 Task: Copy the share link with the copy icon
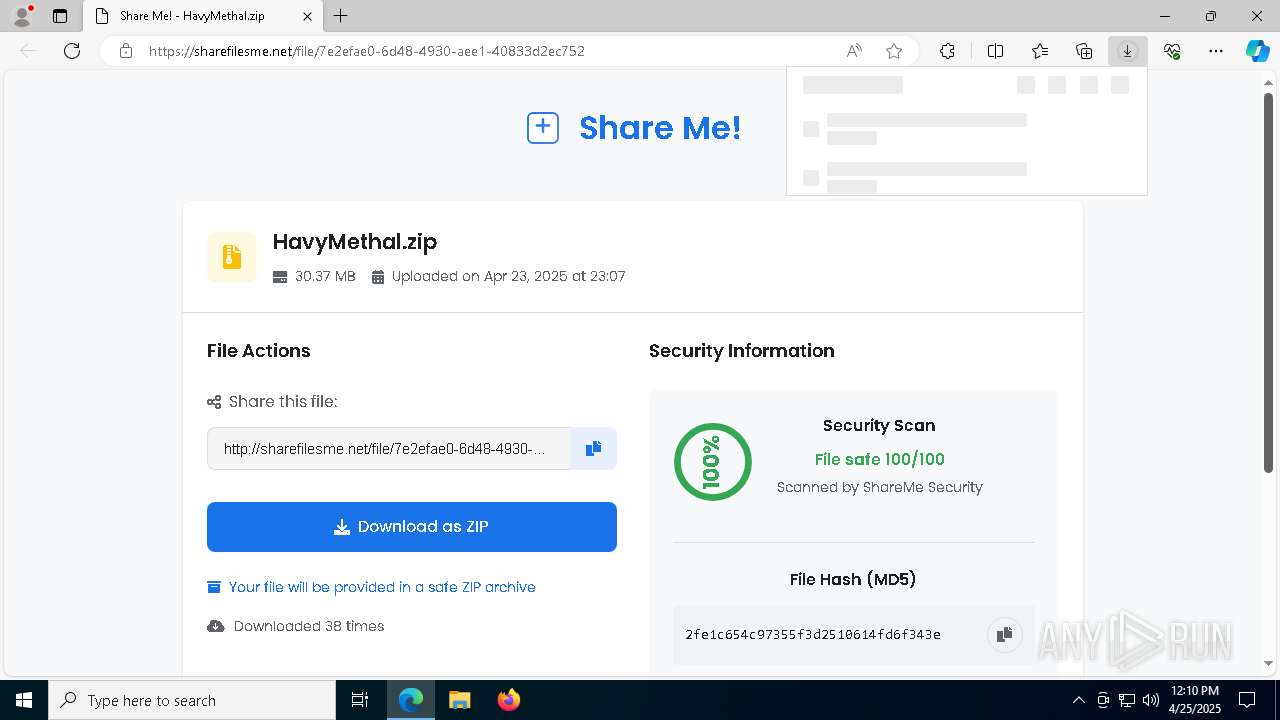593,449
